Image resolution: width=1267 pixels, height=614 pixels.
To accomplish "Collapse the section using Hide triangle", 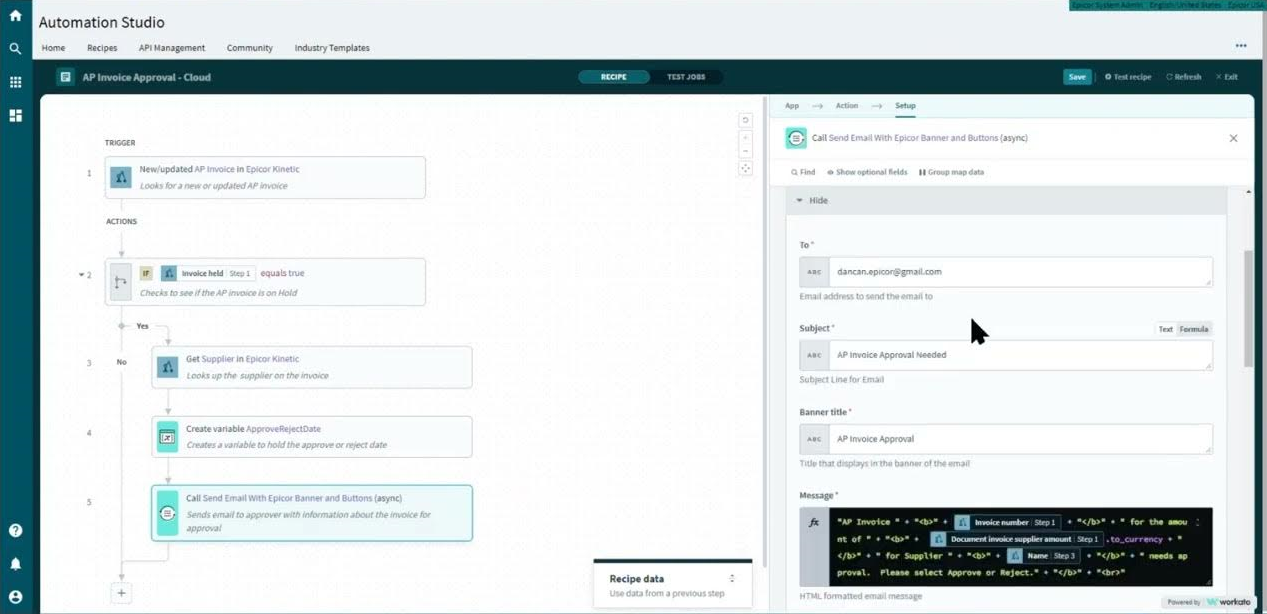I will point(800,201).
